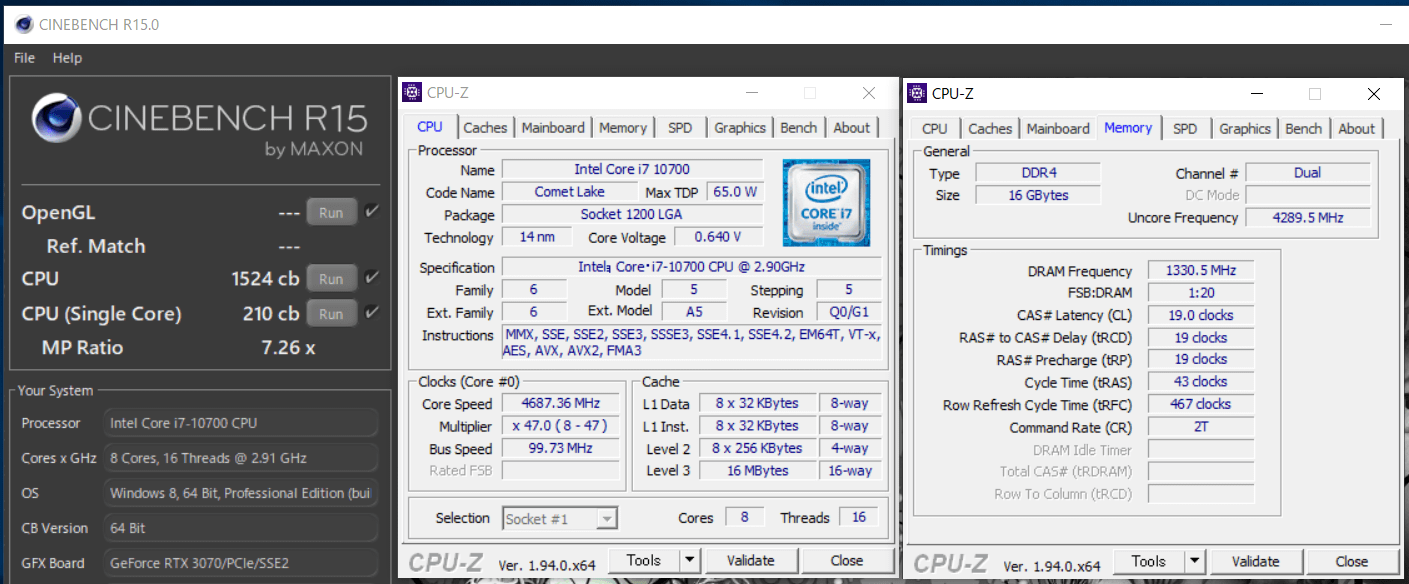Click the Level 3 cache value 16 MBytes
1409x584 pixels.
coord(757,471)
